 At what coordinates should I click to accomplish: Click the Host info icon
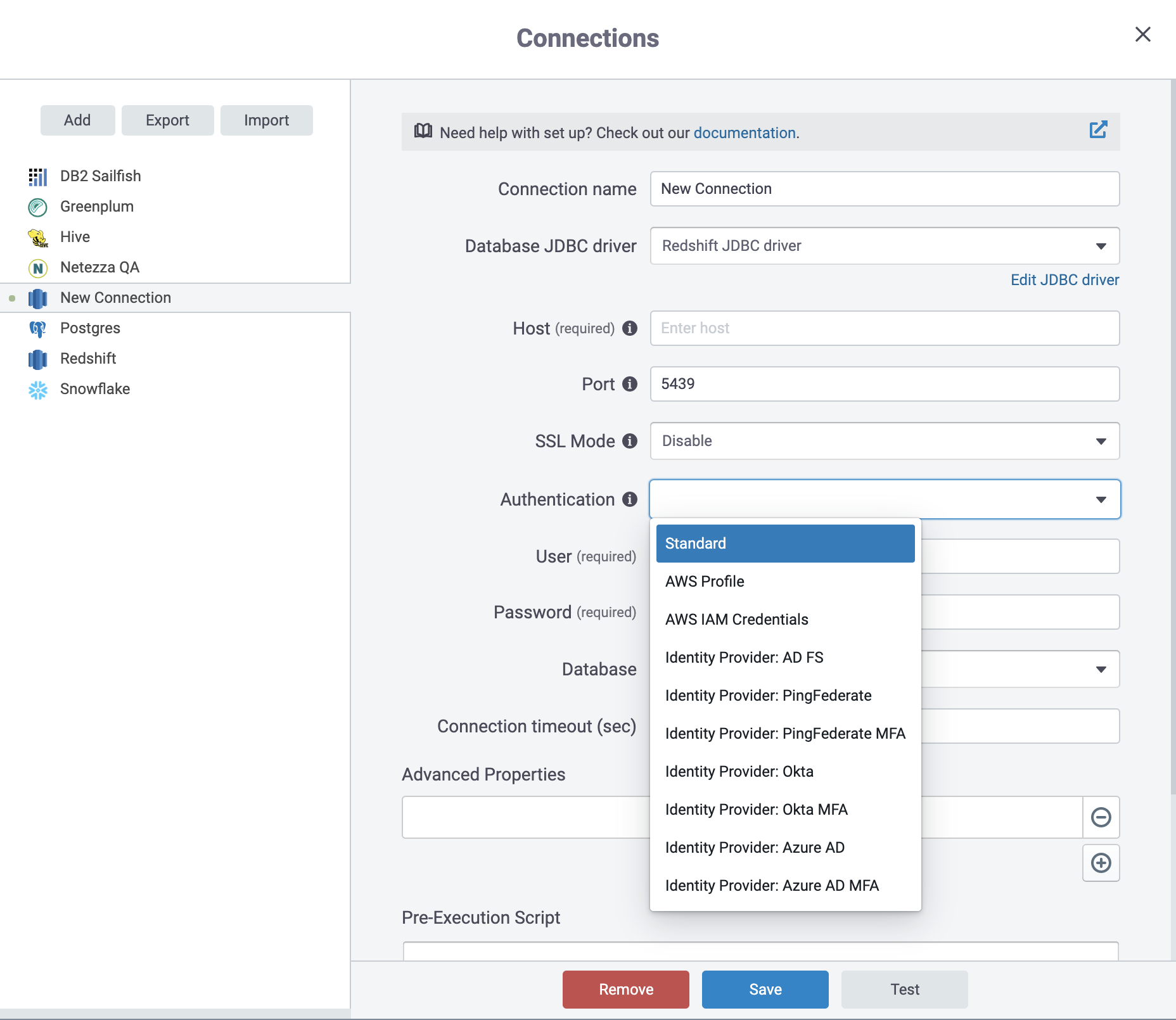pyautogui.click(x=630, y=329)
